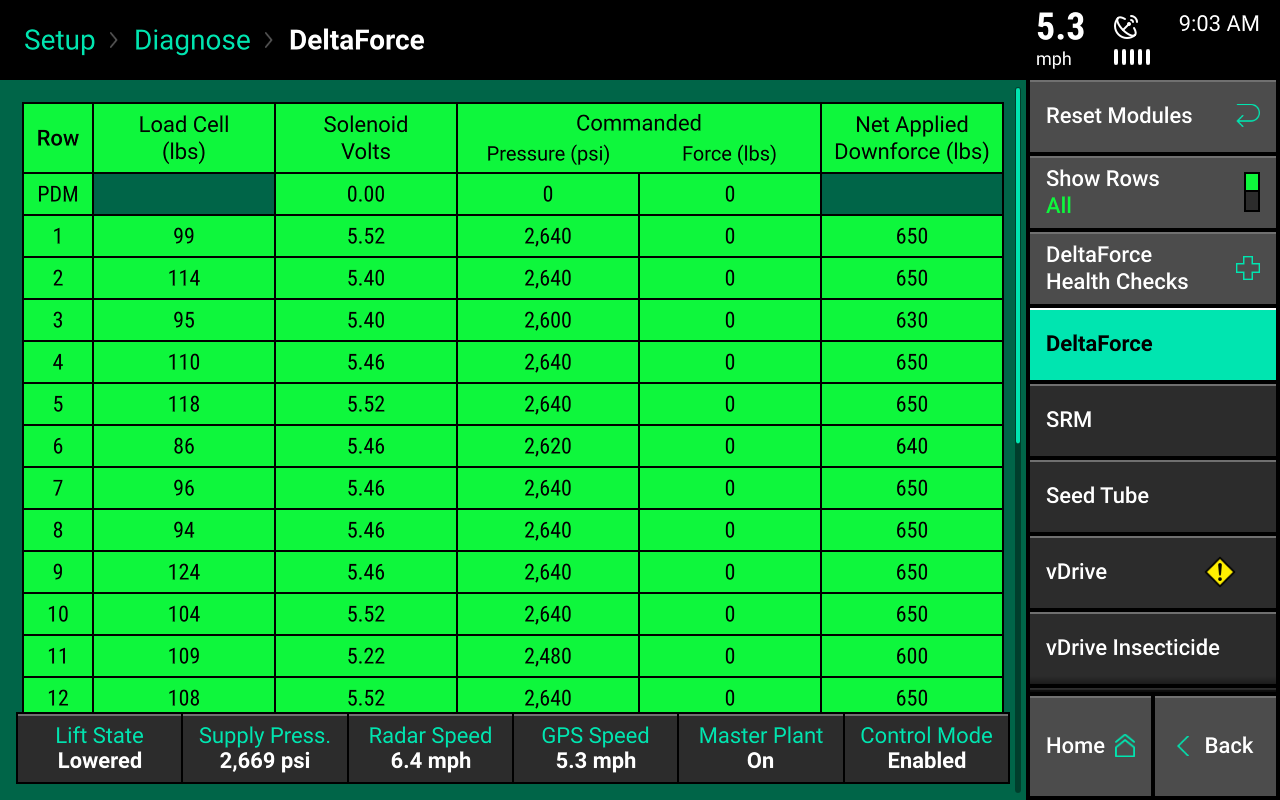
Task: Click the Home house icon
Action: click(1125, 746)
